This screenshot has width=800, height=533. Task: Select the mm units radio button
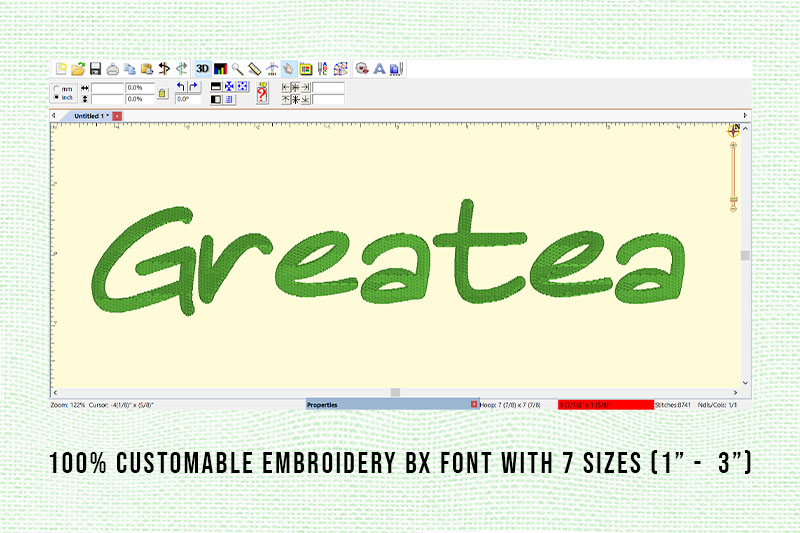56,89
